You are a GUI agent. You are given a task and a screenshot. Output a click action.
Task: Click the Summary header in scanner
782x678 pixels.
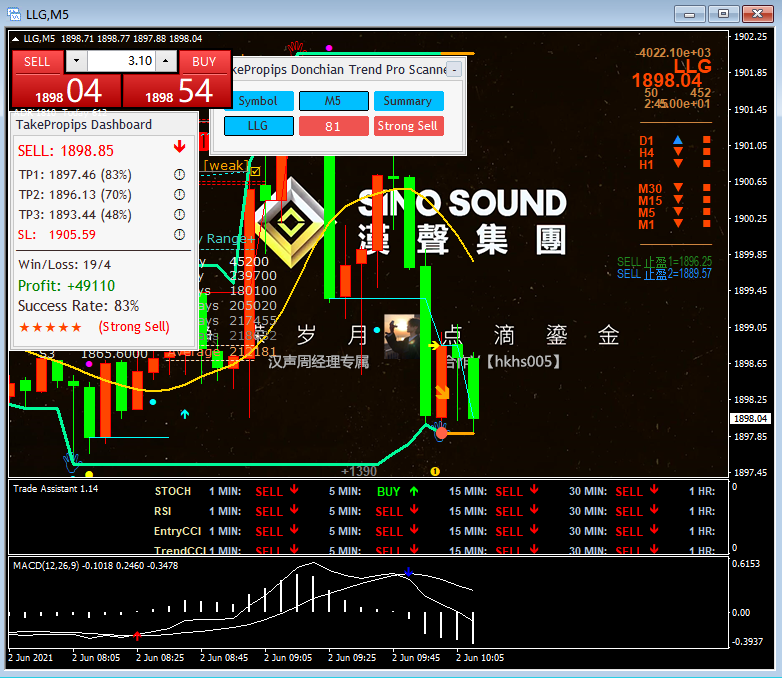tap(408, 101)
